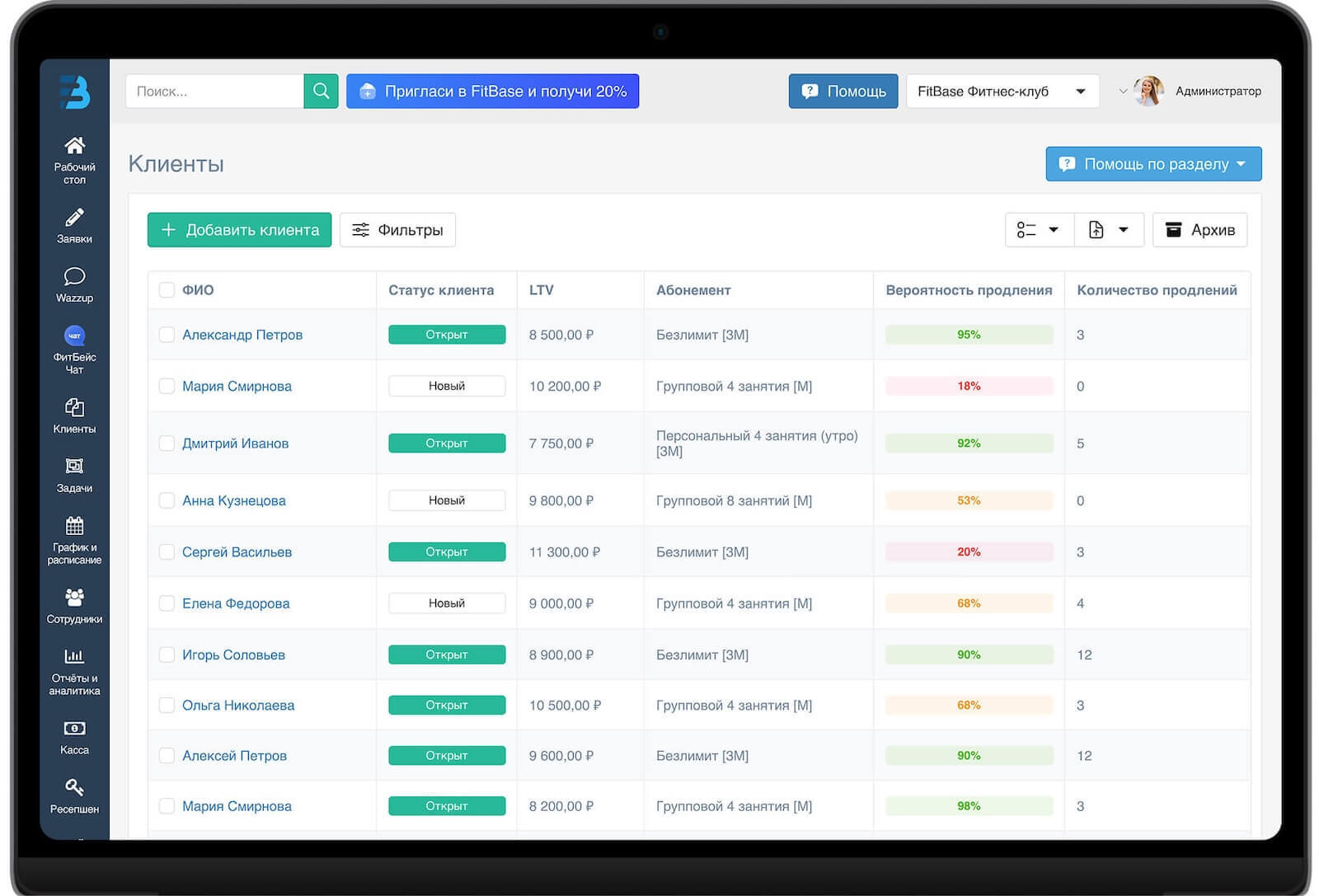The height and width of the screenshot is (896, 1319).
Task: Click the Добавить клиента button
Action: (x=239, y=230)
